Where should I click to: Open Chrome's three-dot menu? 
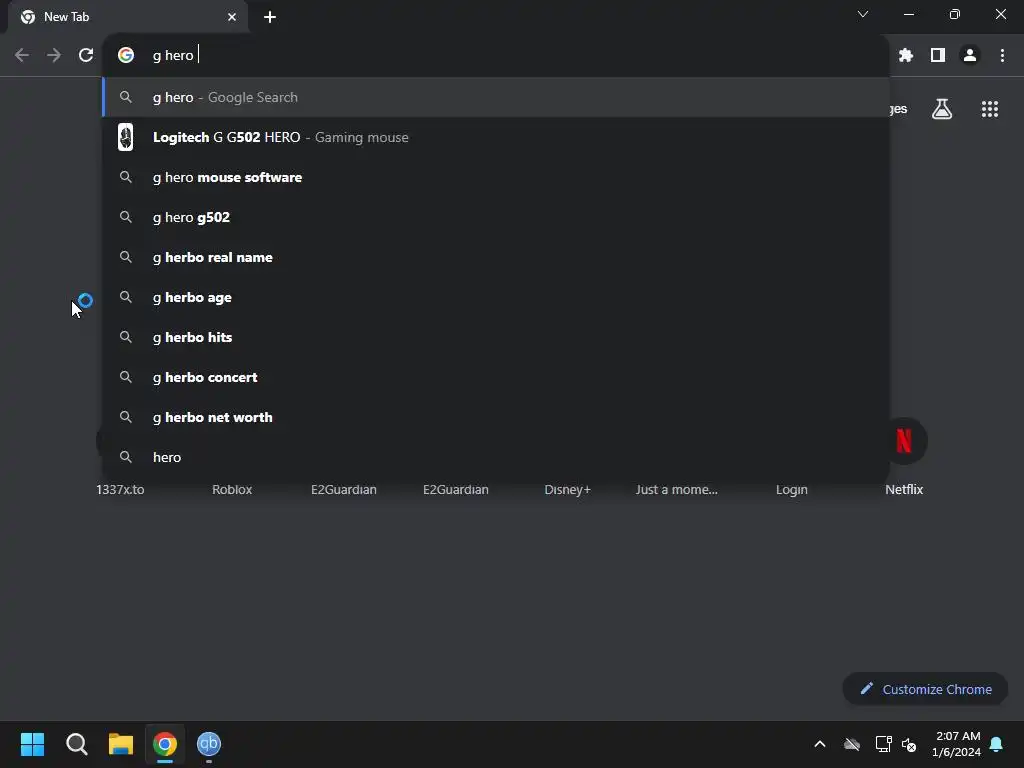pos(1002,56)
